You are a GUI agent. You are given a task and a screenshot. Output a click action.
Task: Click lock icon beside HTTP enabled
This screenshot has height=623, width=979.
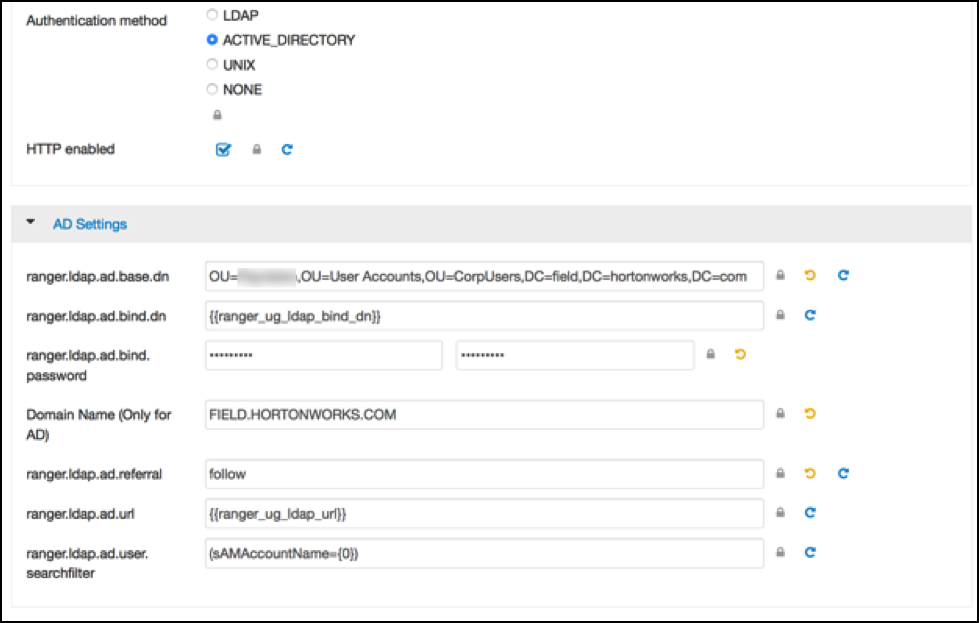[257, 150]
